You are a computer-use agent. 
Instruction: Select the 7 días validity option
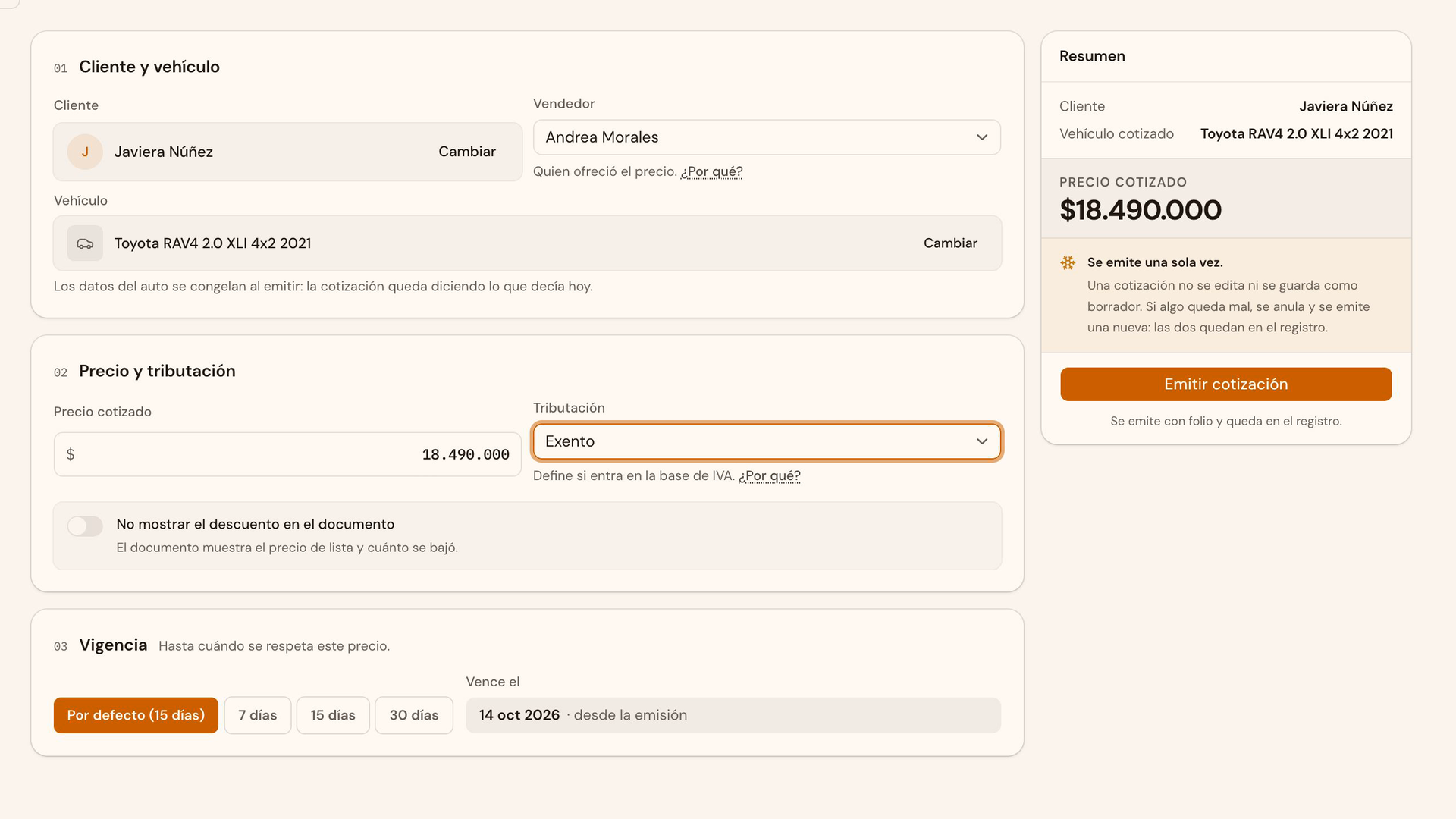258,715
